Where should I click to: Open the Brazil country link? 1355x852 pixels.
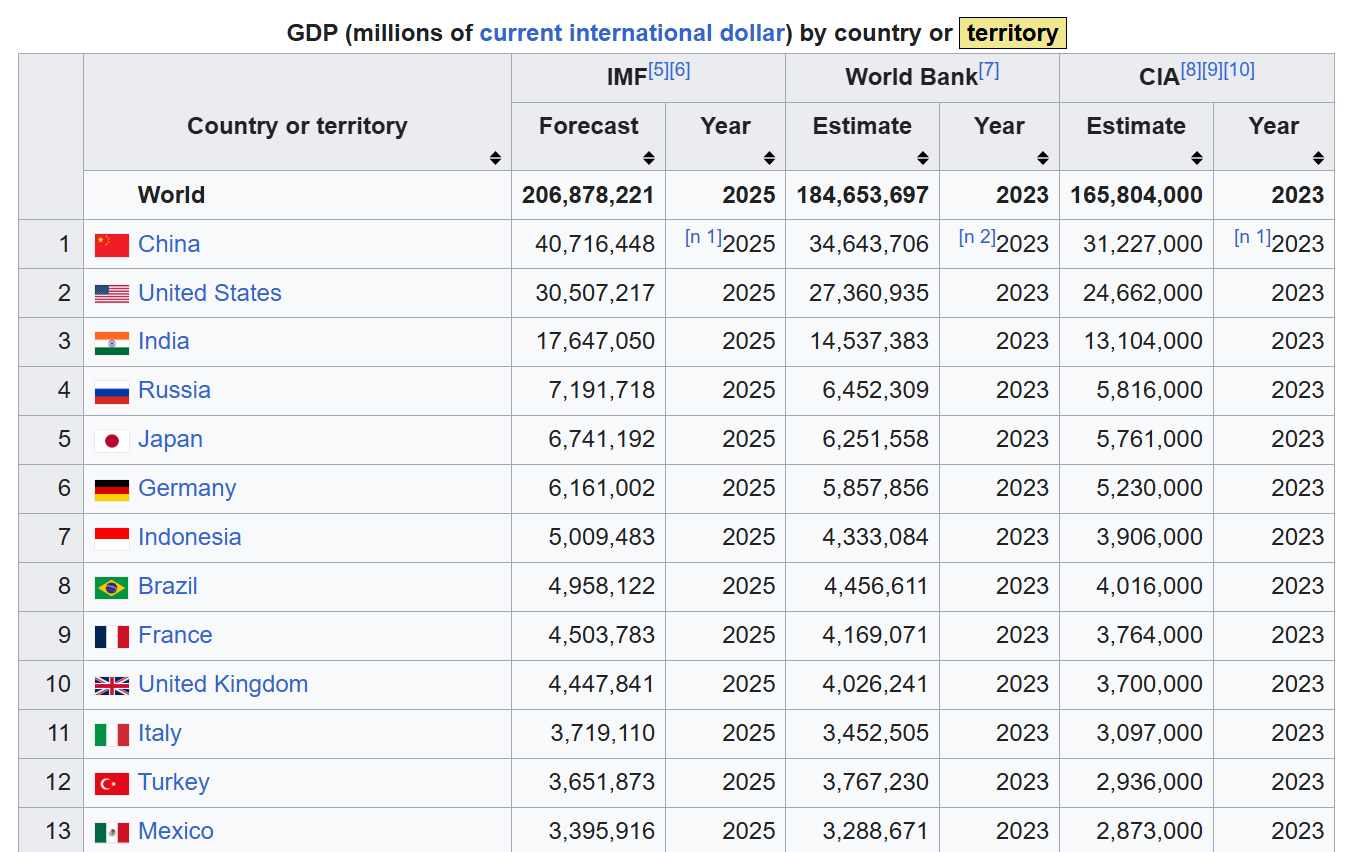point(168,586)
